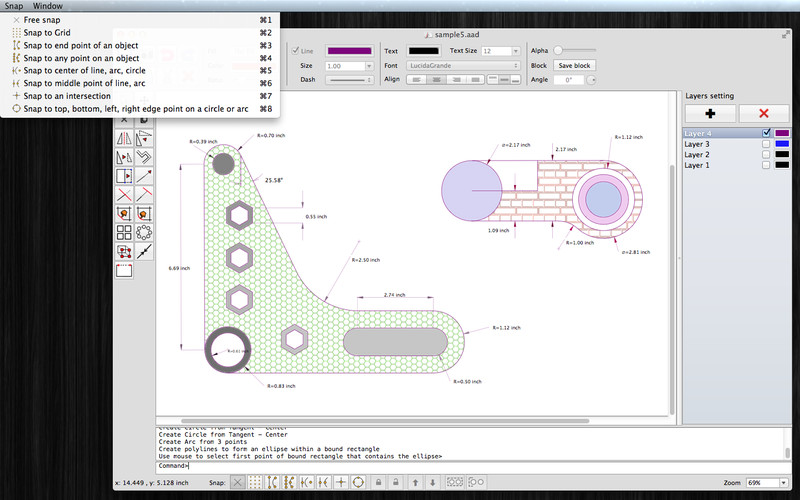Screen dimensions: 800x500
Task: Activate snap to circle edge icon in bottom bar
Action: click(x=358, y=482)
